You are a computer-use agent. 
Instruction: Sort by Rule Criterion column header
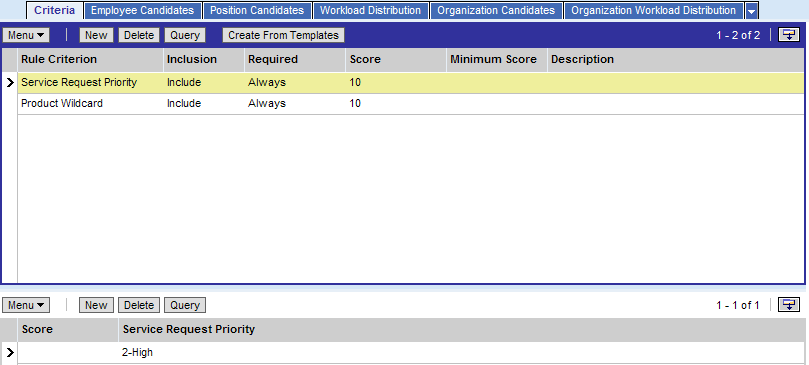[90, 59]
